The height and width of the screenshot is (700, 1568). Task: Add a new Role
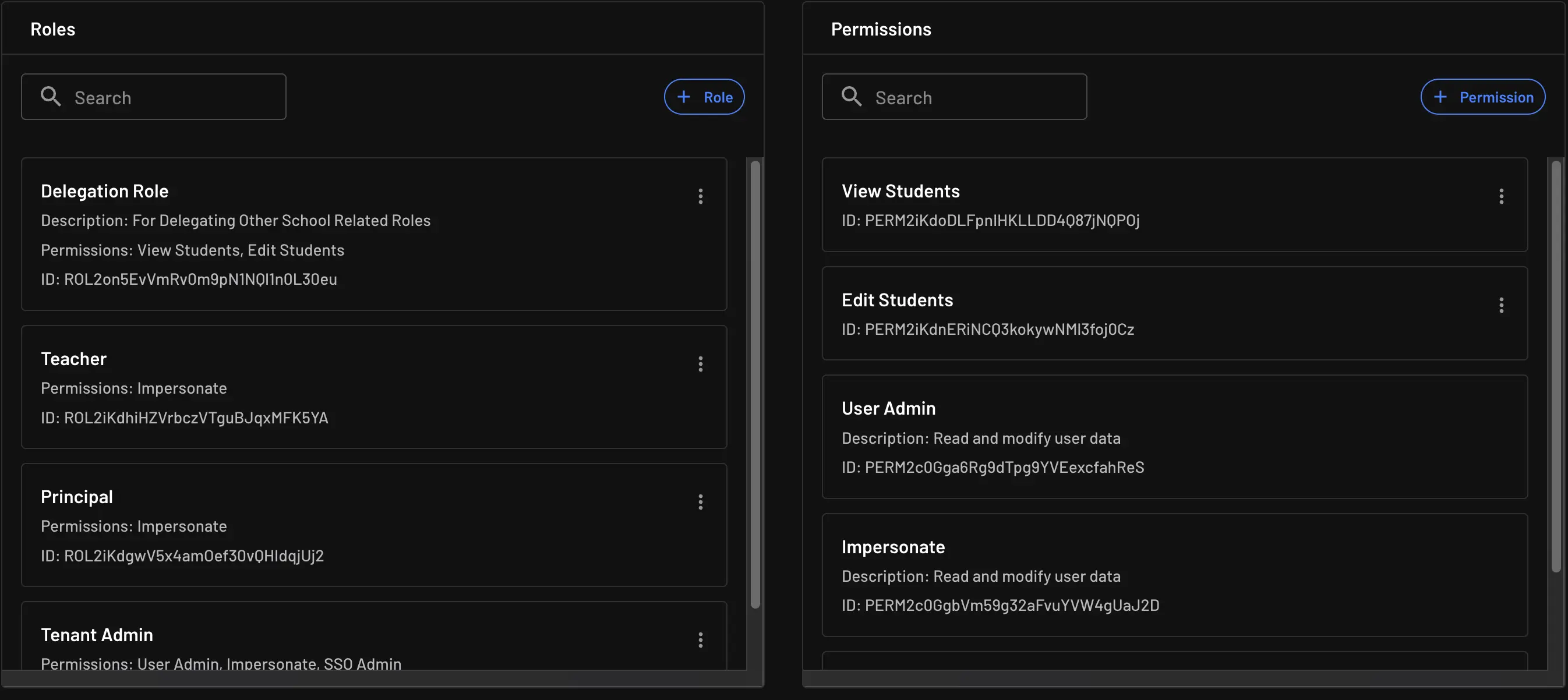tap(704, 97)
